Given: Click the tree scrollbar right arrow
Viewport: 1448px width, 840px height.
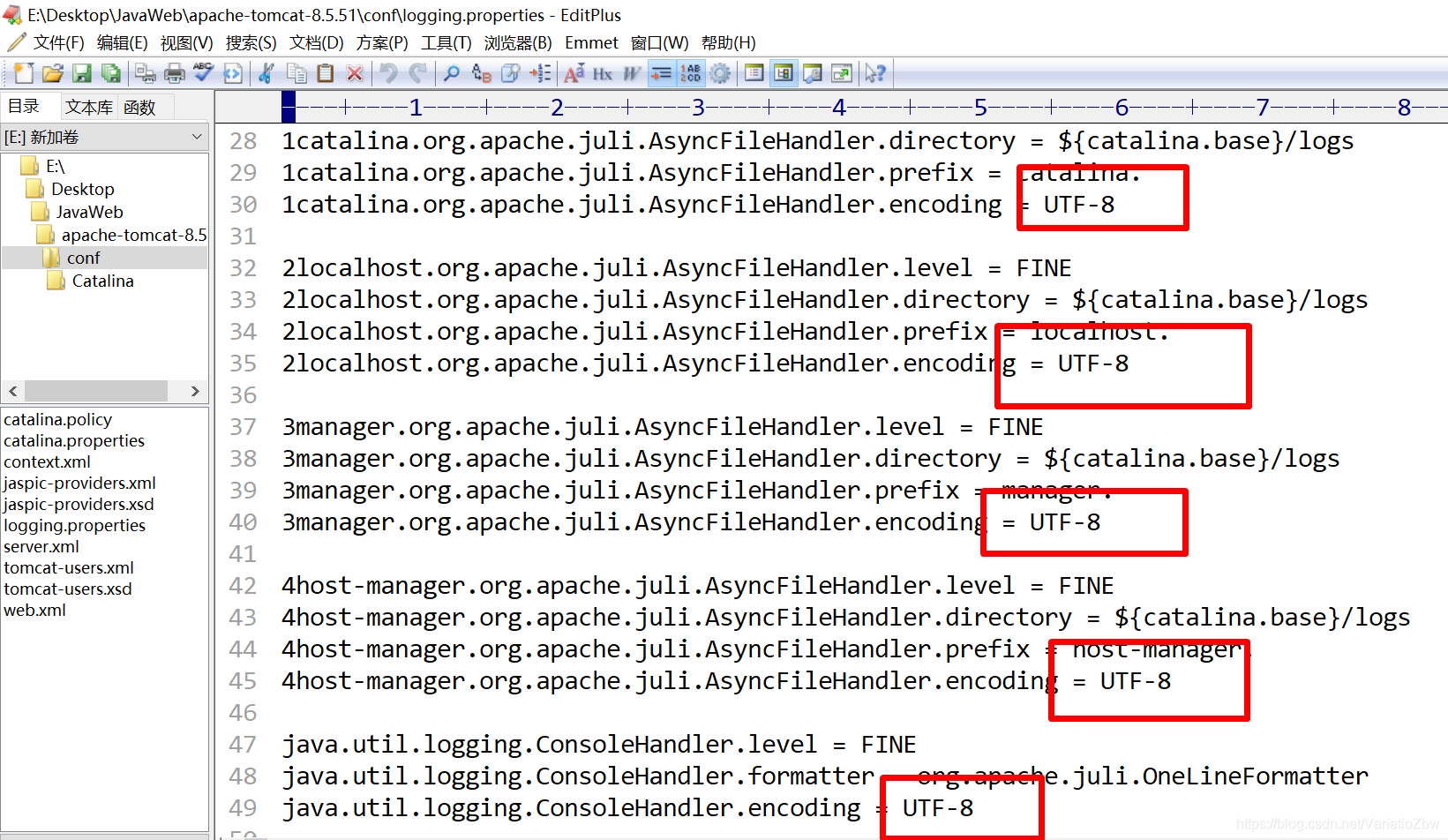Looking at the screenshot, I should click(195, 391).
